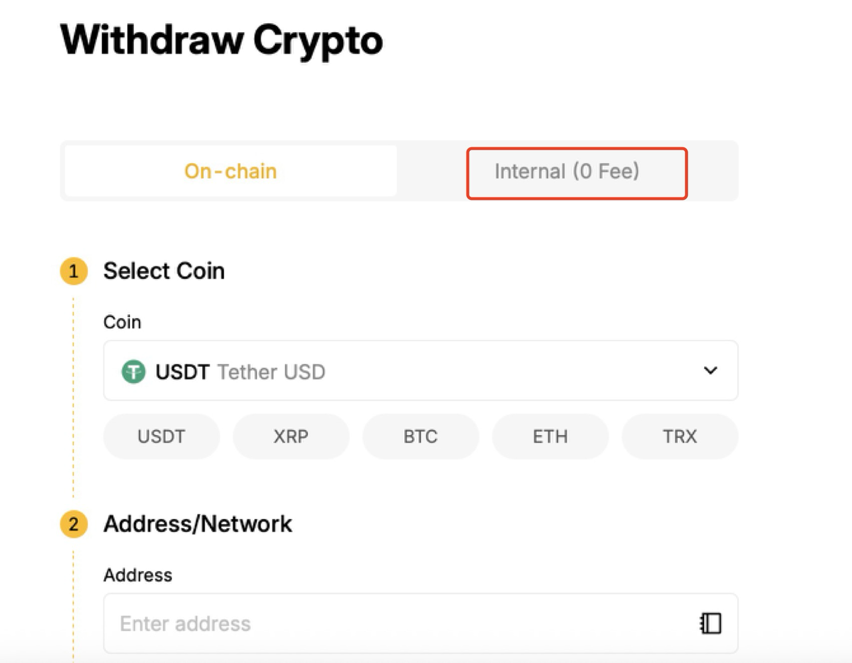
Task: Pick the BTC quick coin chip
Action: point(421,436)
